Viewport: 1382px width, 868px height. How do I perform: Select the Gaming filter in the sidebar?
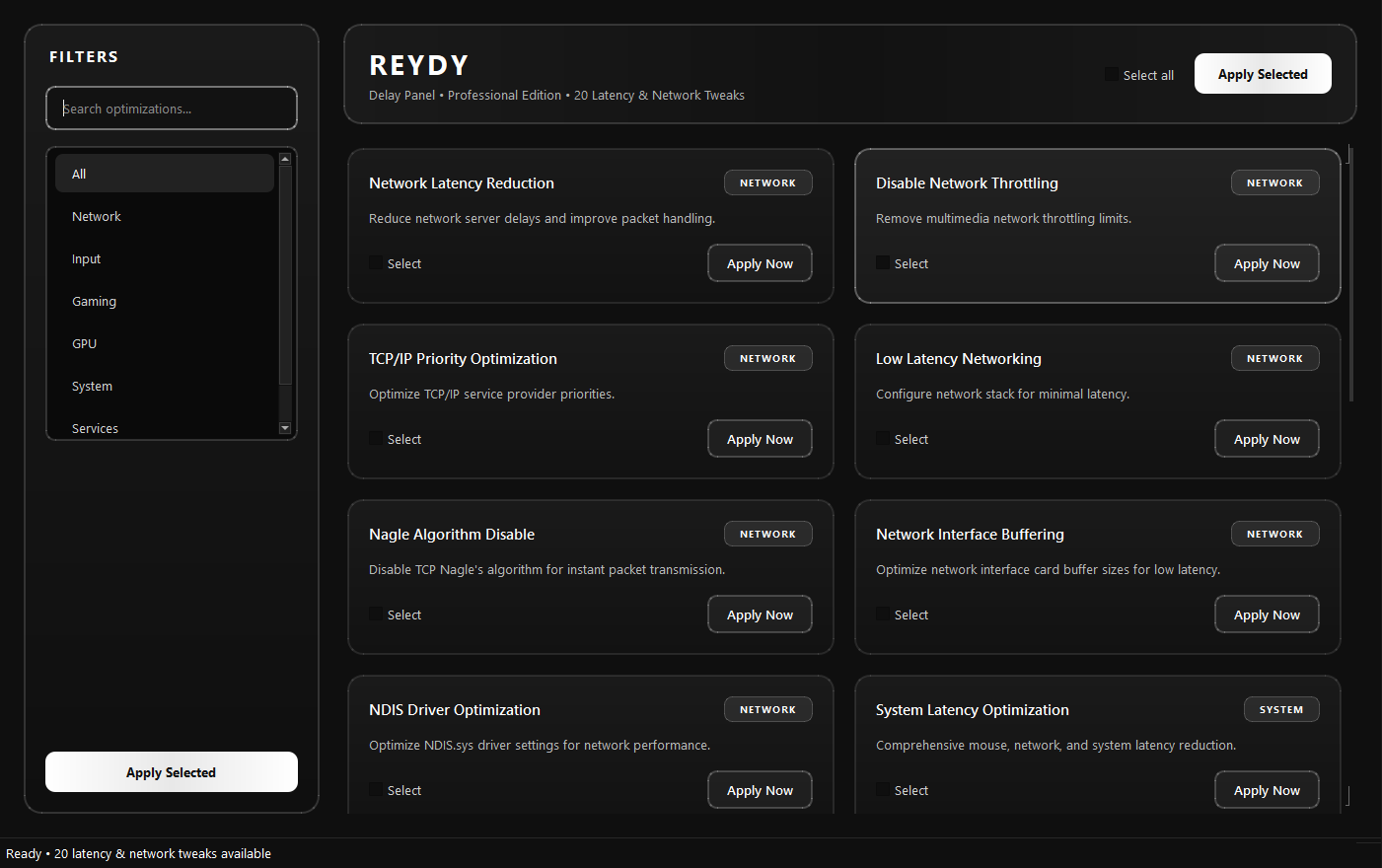(94, 301)
